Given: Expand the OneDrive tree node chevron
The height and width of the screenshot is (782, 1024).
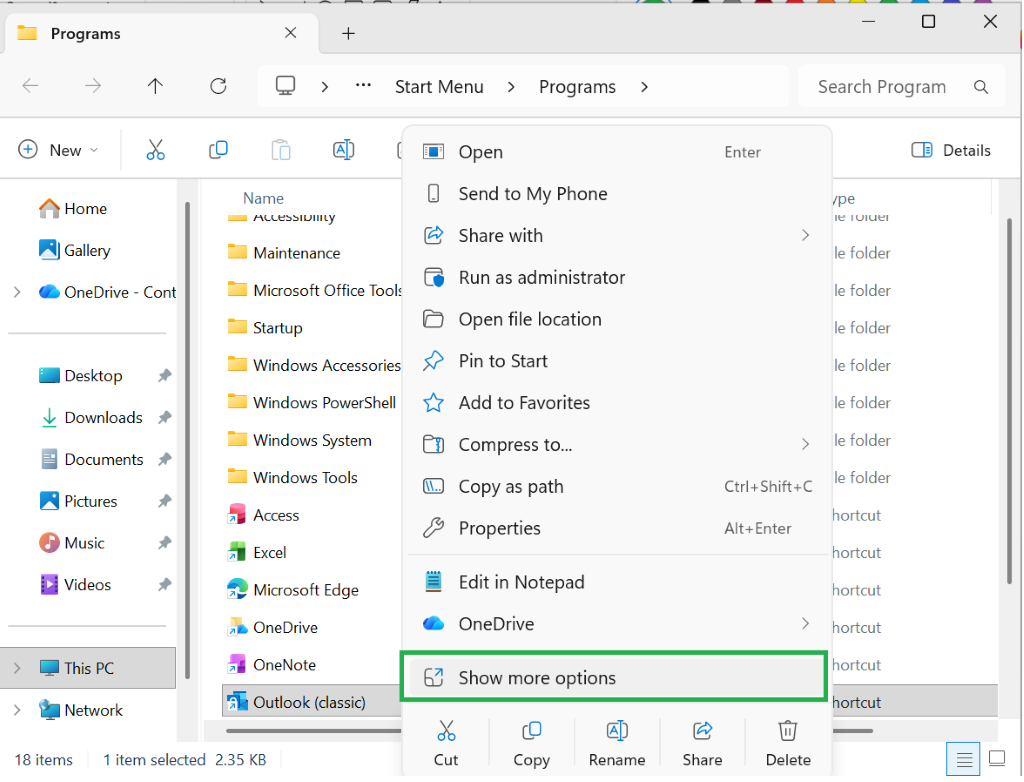Looking at the screenshot, I should [x=18, y=292].
